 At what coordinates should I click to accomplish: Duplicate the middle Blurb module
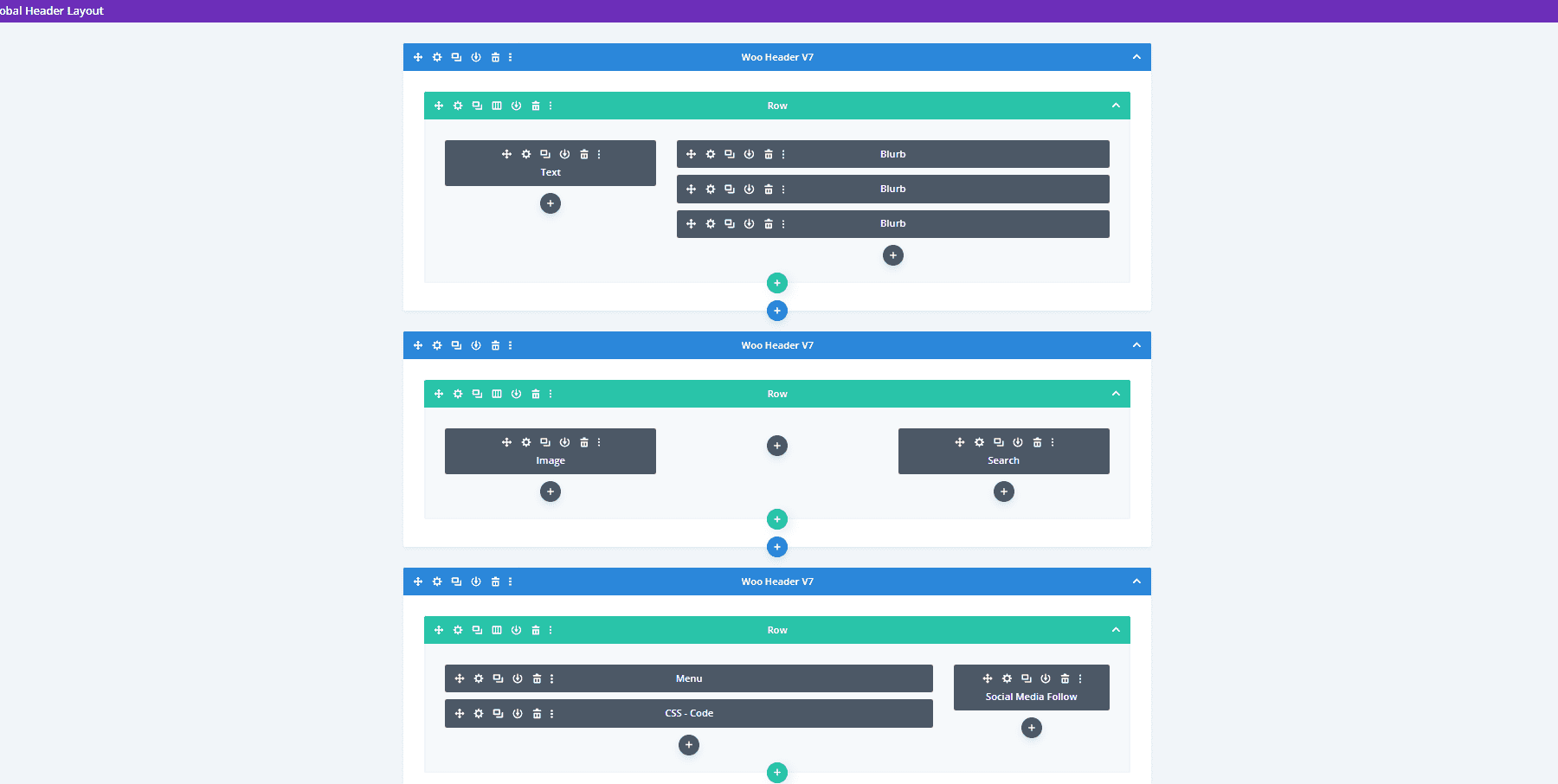[x=730, y=189]
